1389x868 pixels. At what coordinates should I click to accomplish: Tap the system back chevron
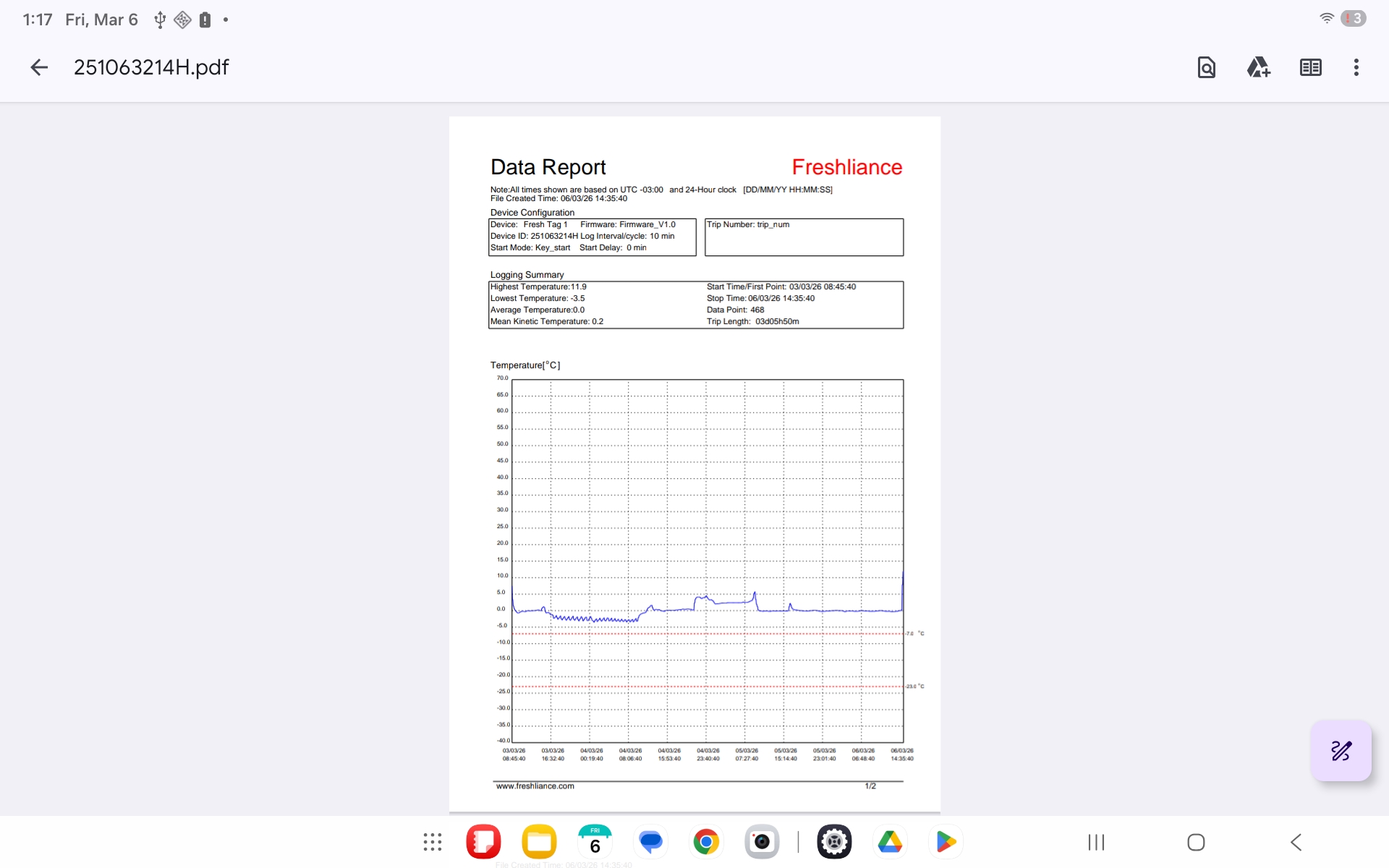1296,842
